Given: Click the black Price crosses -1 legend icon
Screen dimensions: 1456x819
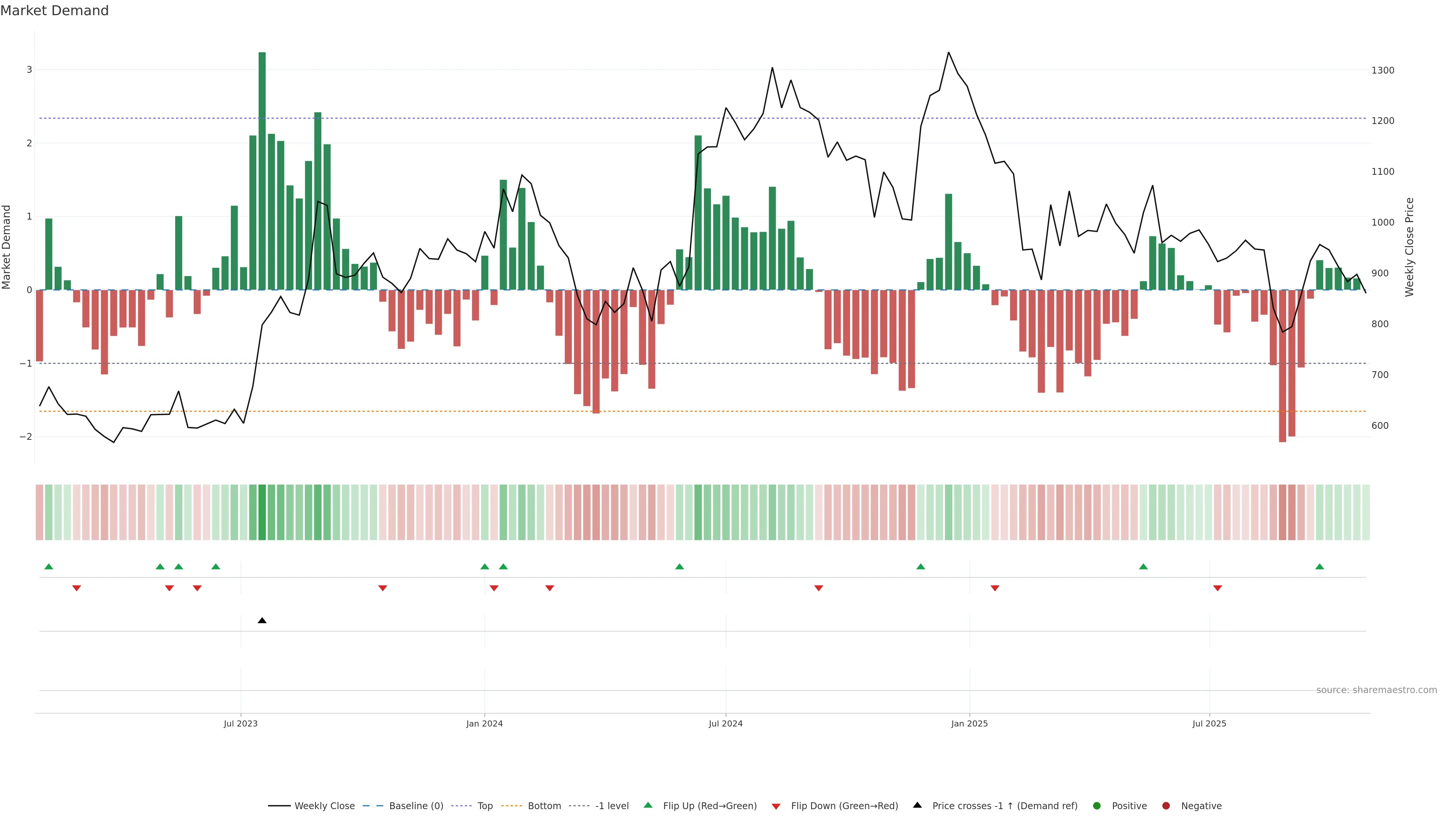Looking at the screenshot, I should [x=917, y=805].
